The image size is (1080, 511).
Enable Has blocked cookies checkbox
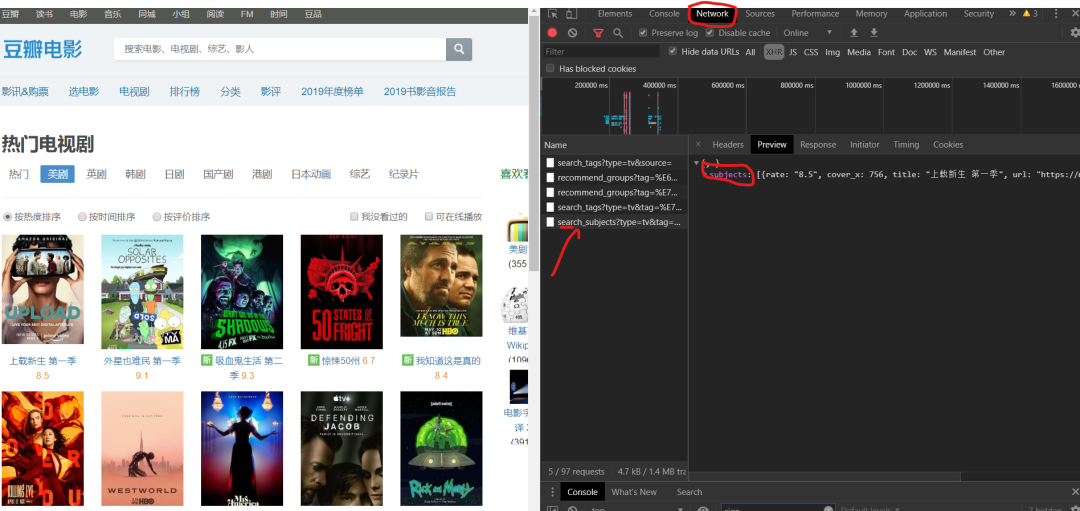coord(550,68)
